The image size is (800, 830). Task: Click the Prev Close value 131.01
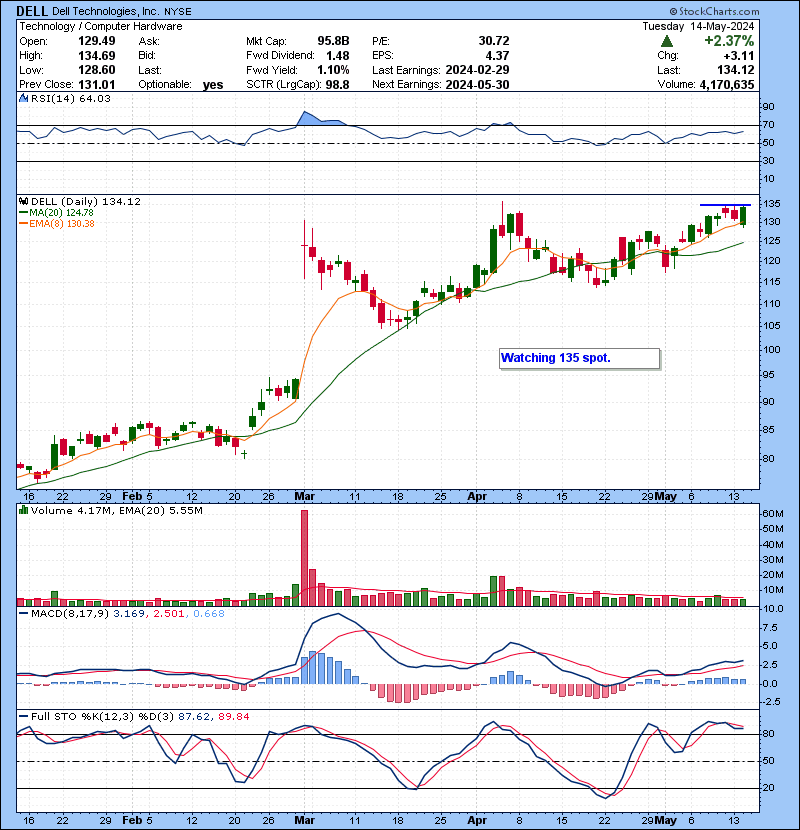coord(96,85)
